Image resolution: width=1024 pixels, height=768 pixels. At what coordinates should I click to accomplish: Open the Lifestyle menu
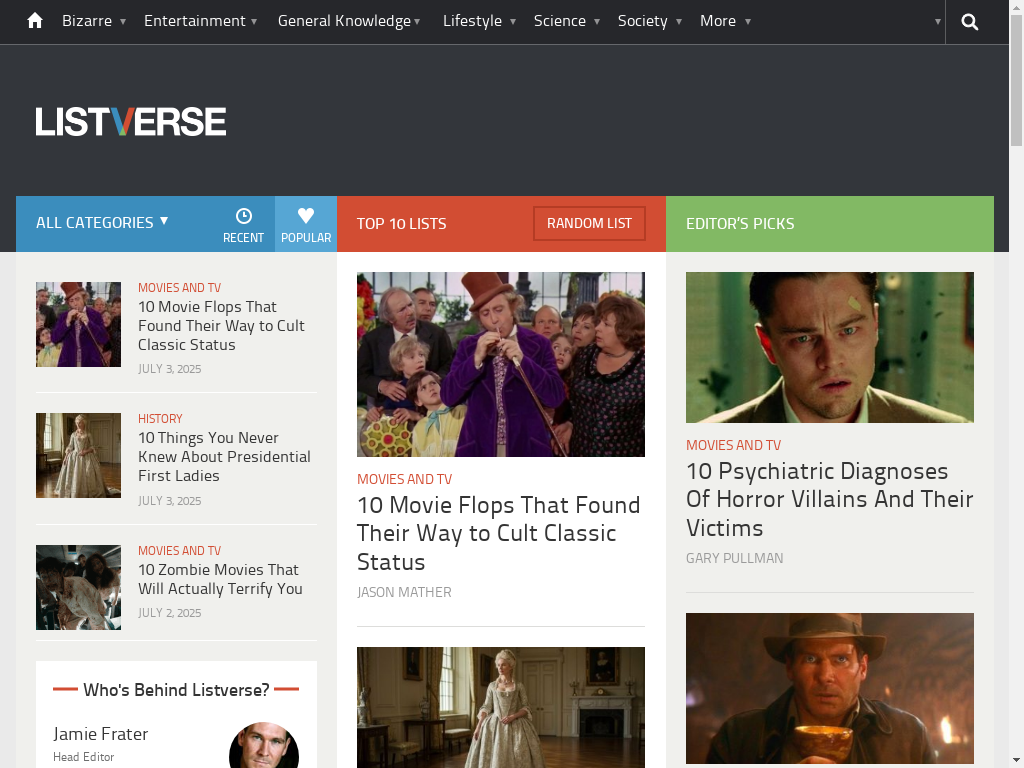[x=472, y=21]
